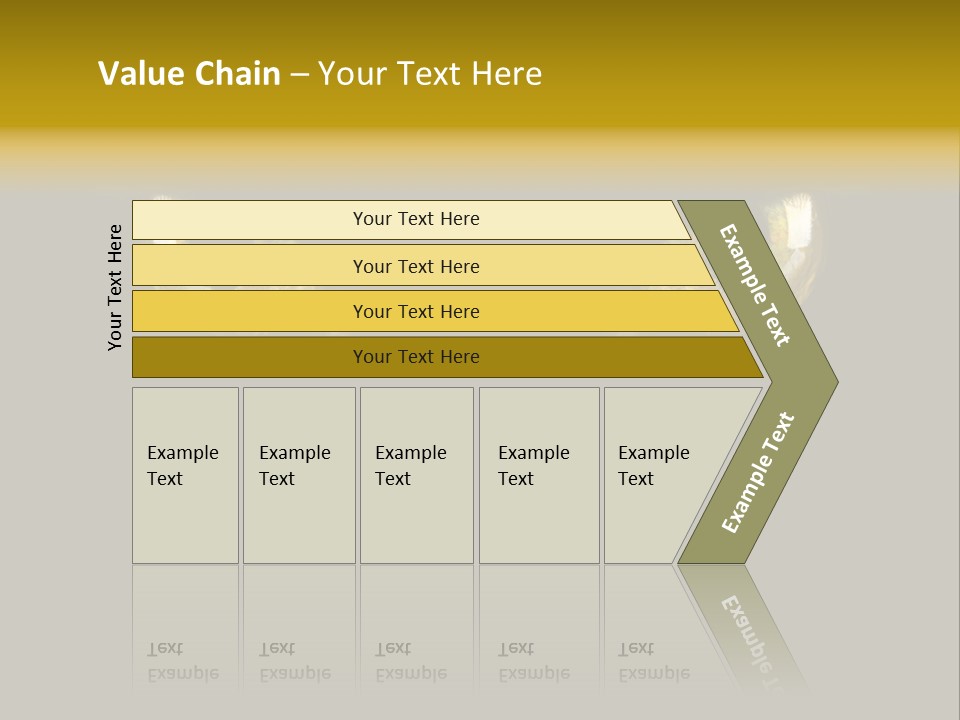Click the darkest olive 'Your Text Here' bar
This screenshot has height=720, width=960.
[416, 357]
